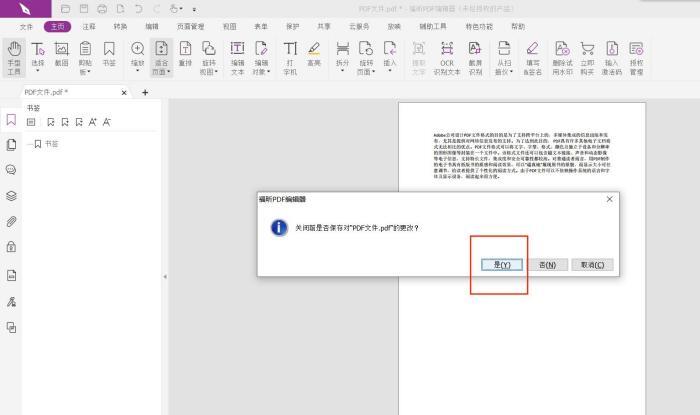The height and width of the screenshot is (415, 700).
Task: Select the Typewriter (打字机) tool
Action: 290,58
